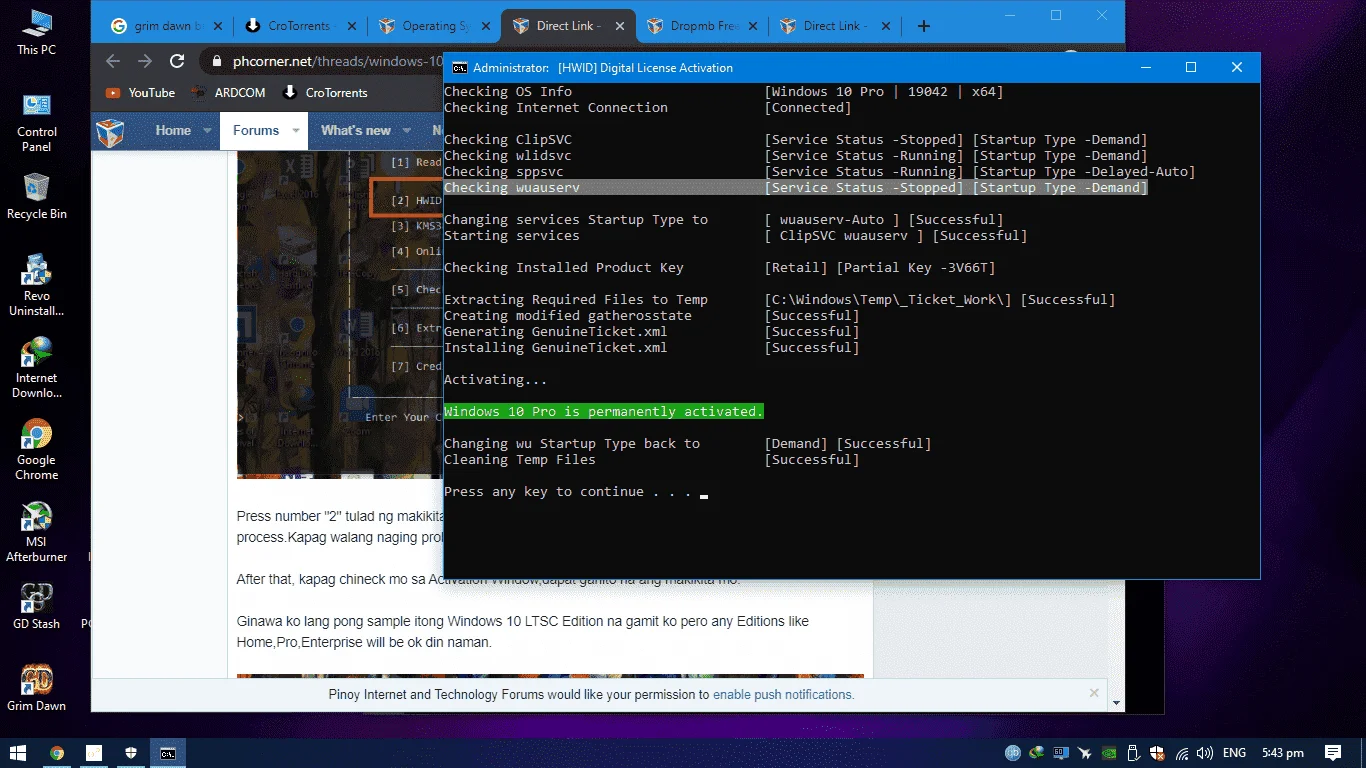Close the CroTorrents Chrome tab
Screen dimensions: 1366x768
point(352,26)
